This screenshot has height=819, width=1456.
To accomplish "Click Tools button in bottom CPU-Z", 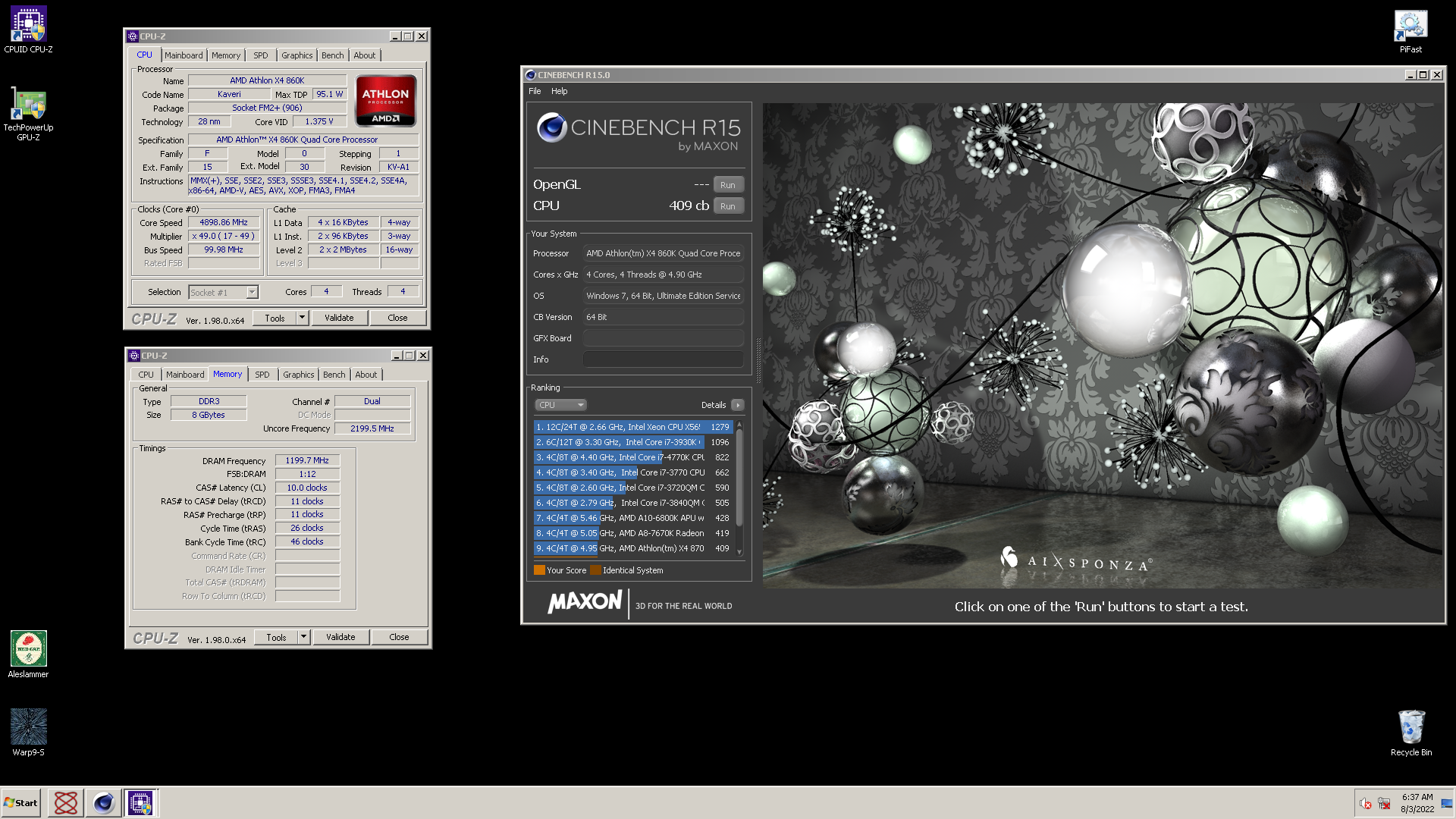I will 276,638.
